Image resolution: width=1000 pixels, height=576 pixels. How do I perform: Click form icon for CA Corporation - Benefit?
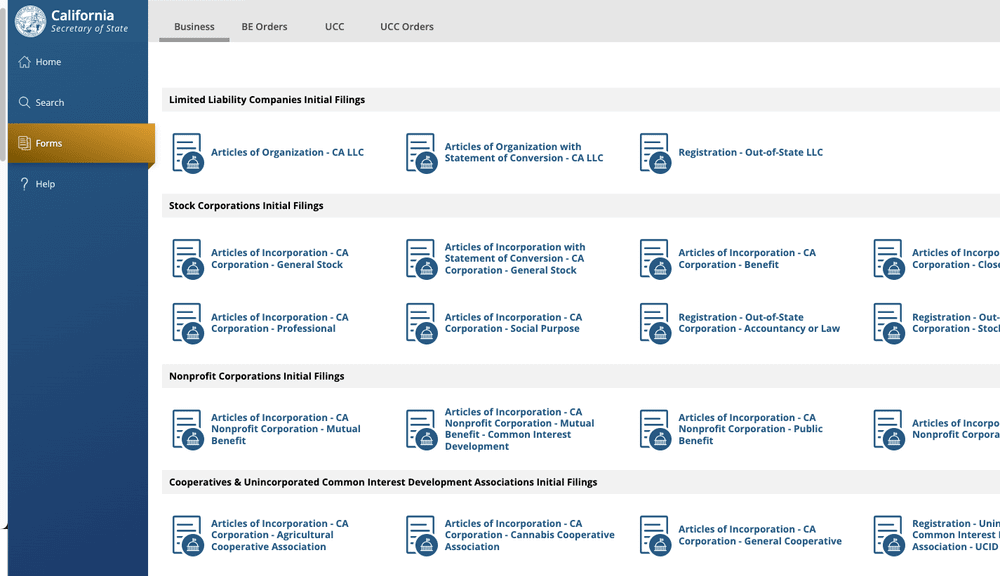656,259
